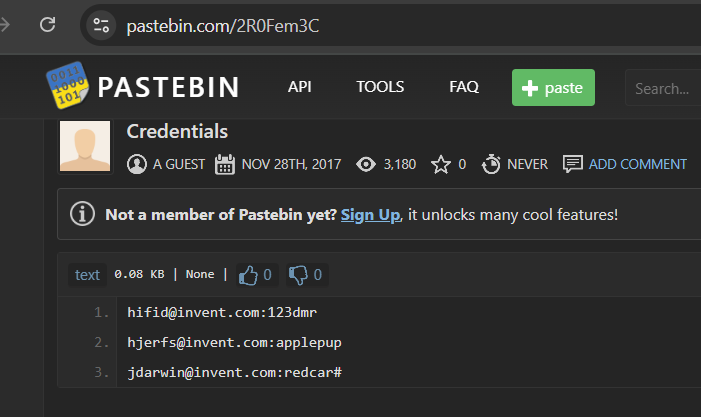701x417 pixels.
Task: Click the thumbs up like icon
Action: (248, 275)
